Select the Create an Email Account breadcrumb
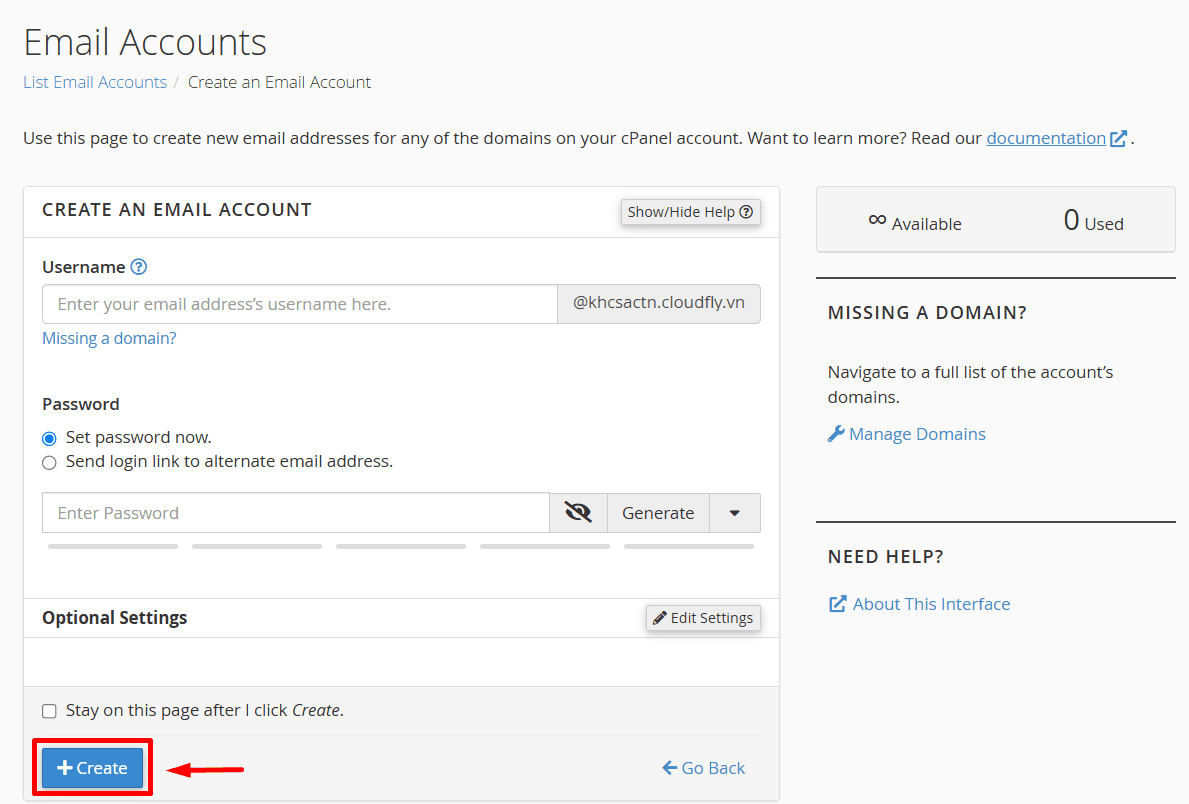1189x804 pixels. point(279,82)
